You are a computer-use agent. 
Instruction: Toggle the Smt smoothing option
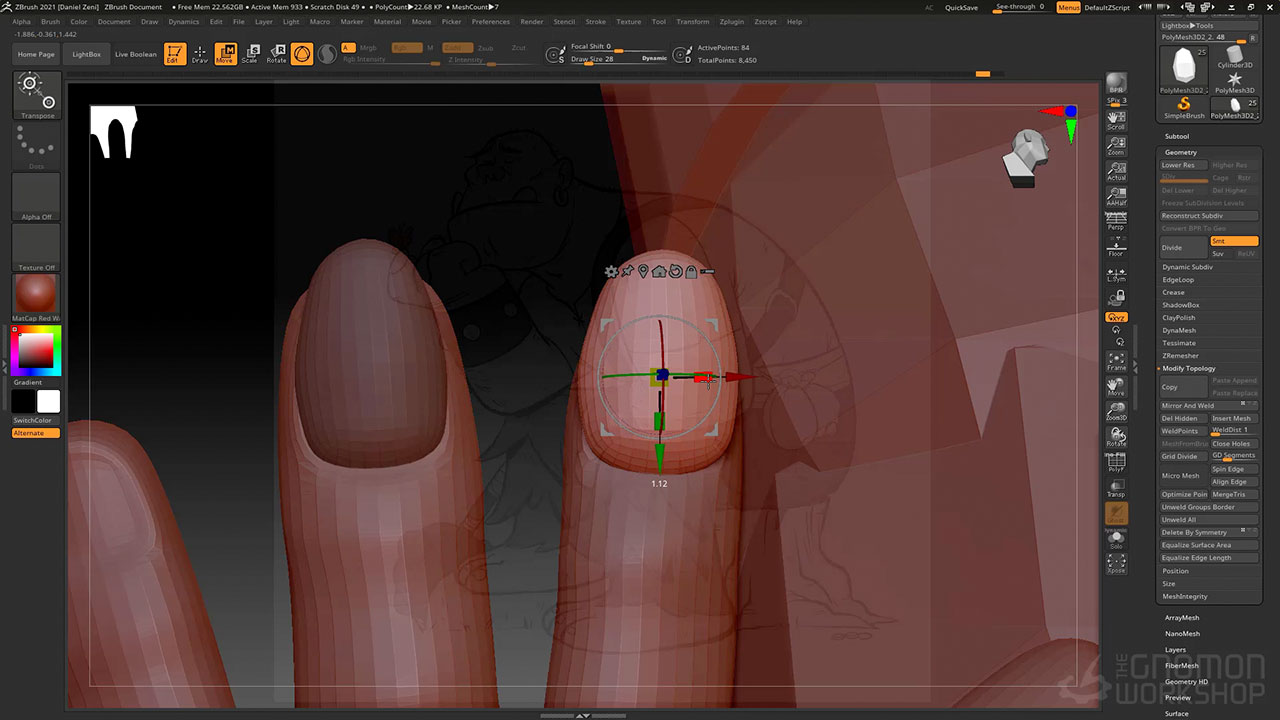pos(1233,241)
